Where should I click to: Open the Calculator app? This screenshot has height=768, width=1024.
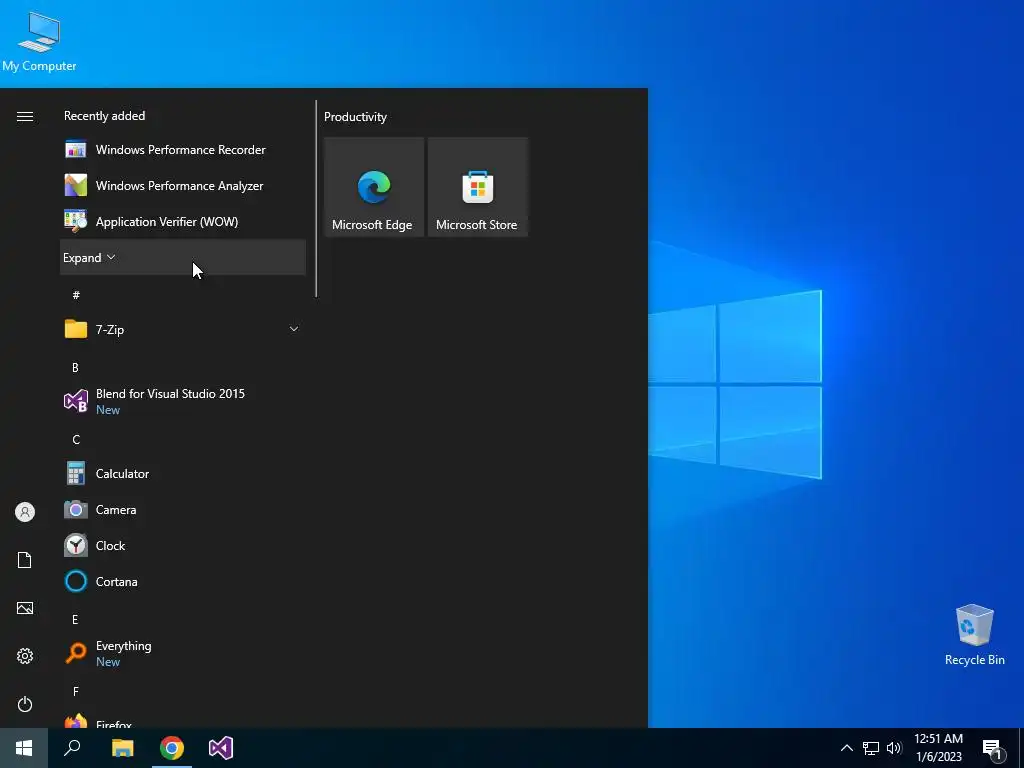click(183, 473)
